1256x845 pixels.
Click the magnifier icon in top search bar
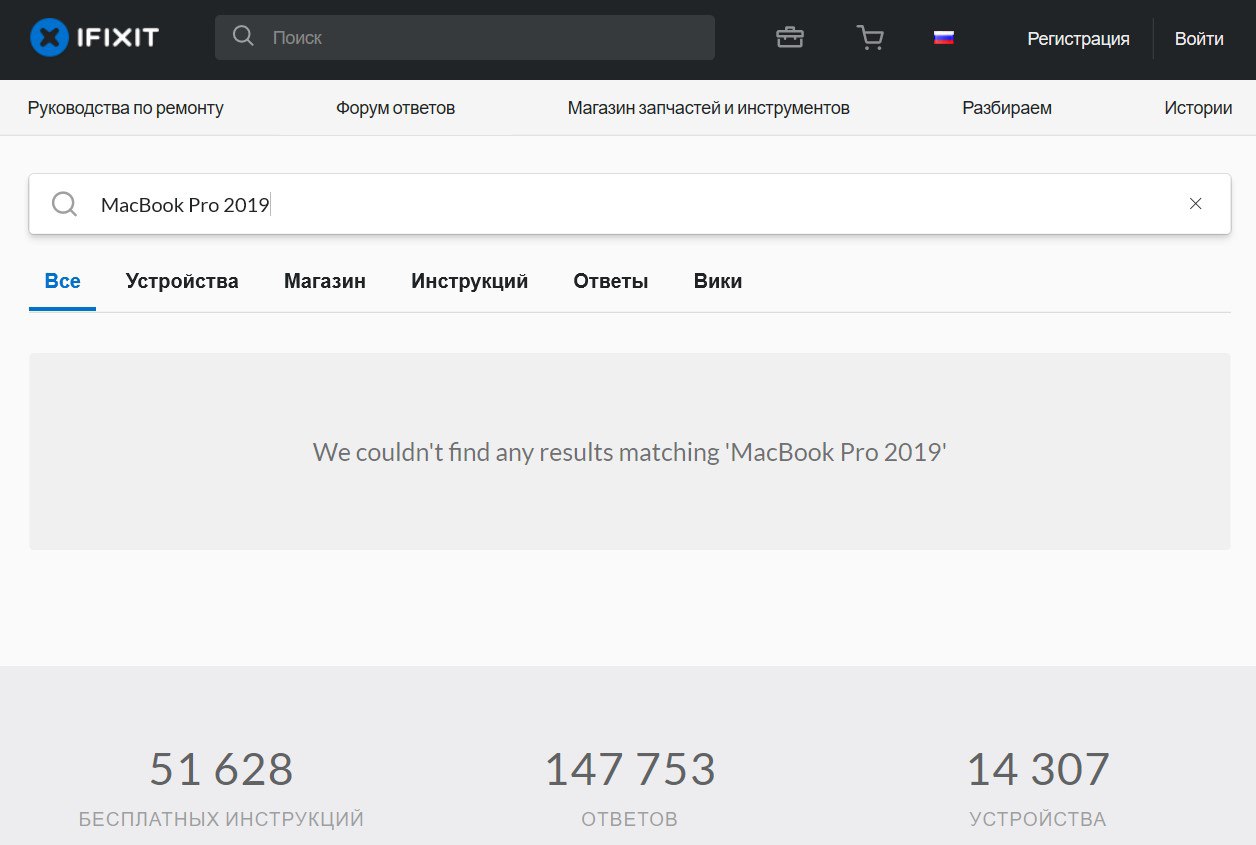point(243,36)
